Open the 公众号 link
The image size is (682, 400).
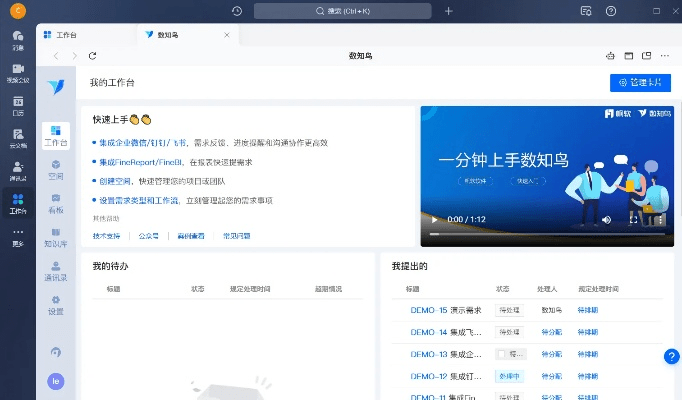(x=148, y=236)
